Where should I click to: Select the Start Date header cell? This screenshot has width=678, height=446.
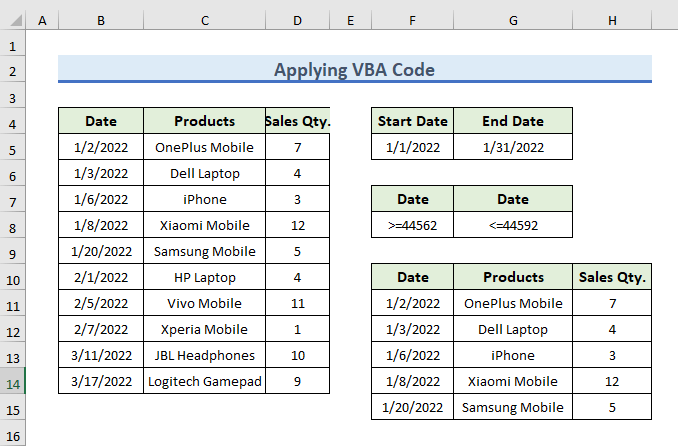pyautogui.click(x=412, y=122)
